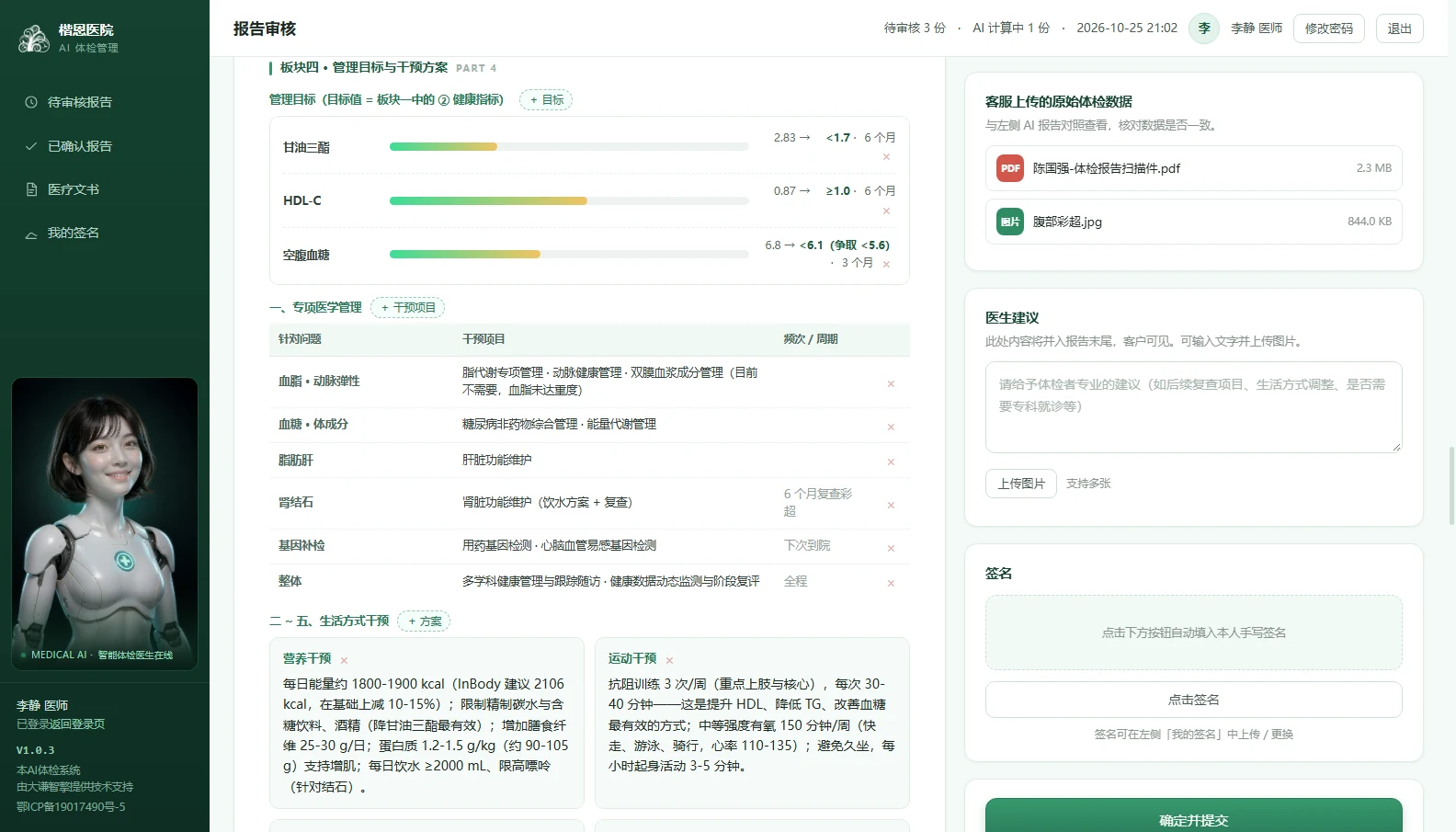Click the signature placeholder box

pos(1193,633)
